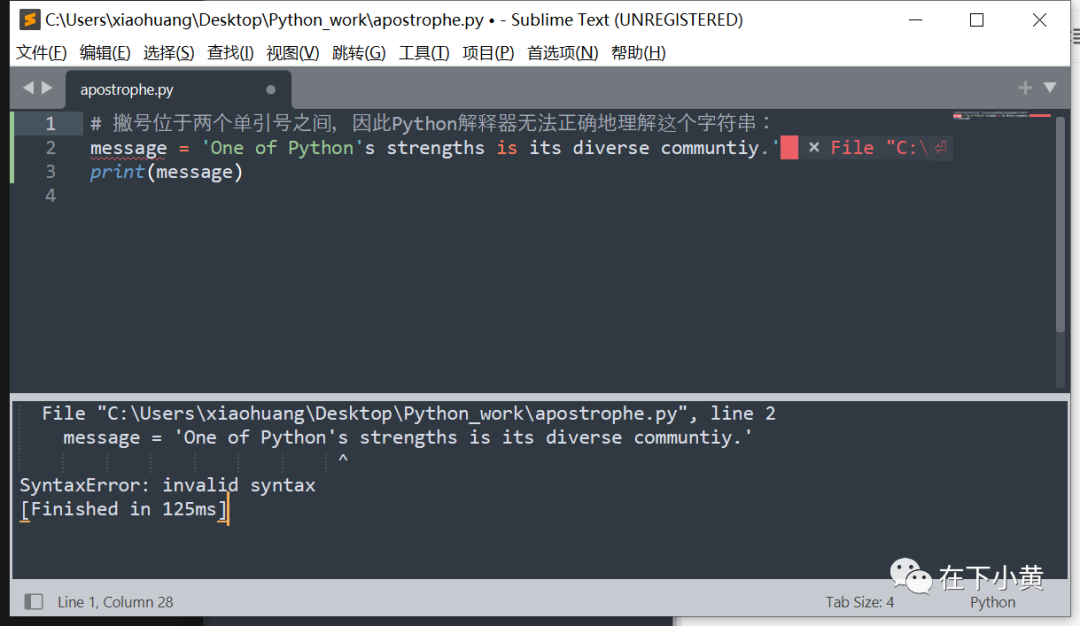
Task: Click the red error marker after communtiy.
Action: click(x=789, y=147)
